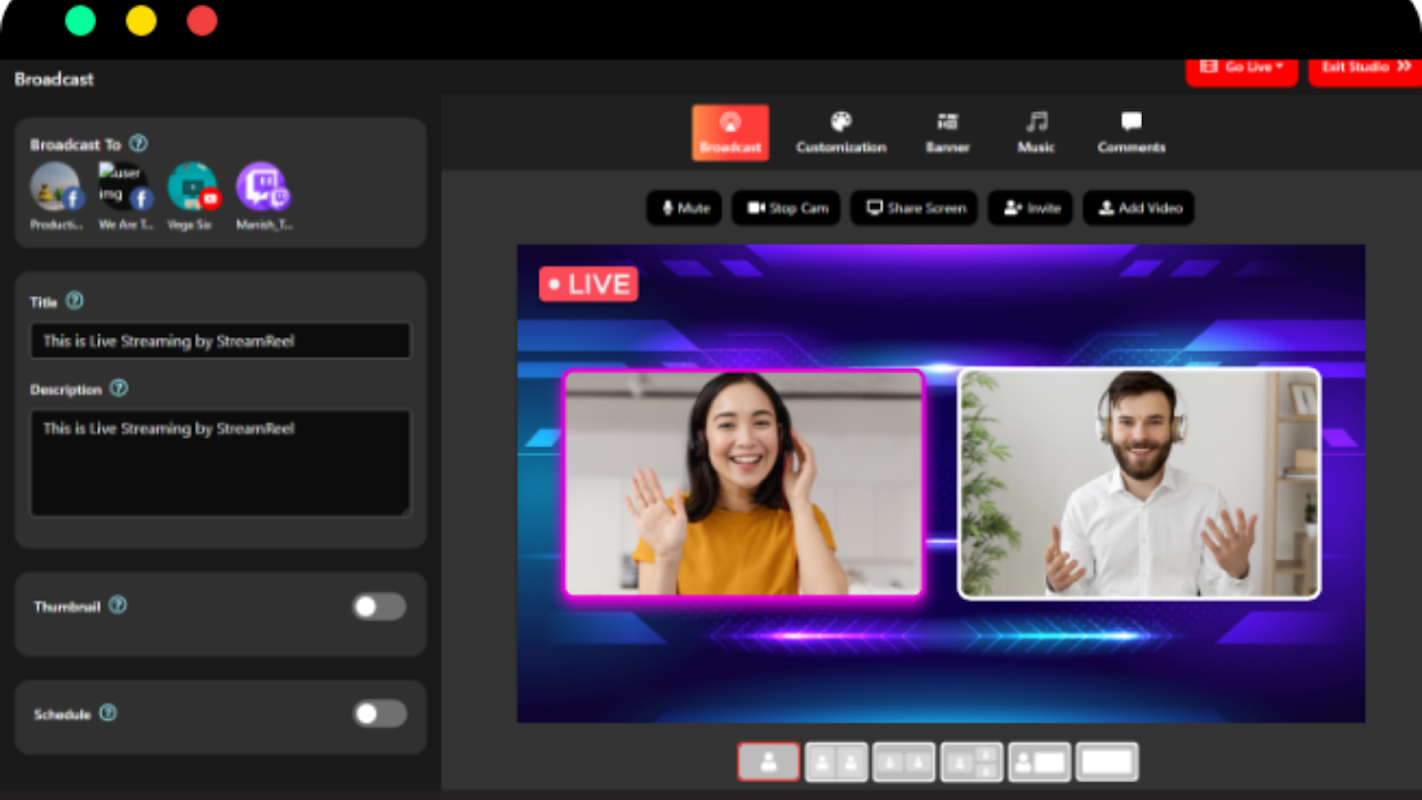Click into the Title input field
The image size is (1422, 800).
pyautogui.click(x=220, y=341)
